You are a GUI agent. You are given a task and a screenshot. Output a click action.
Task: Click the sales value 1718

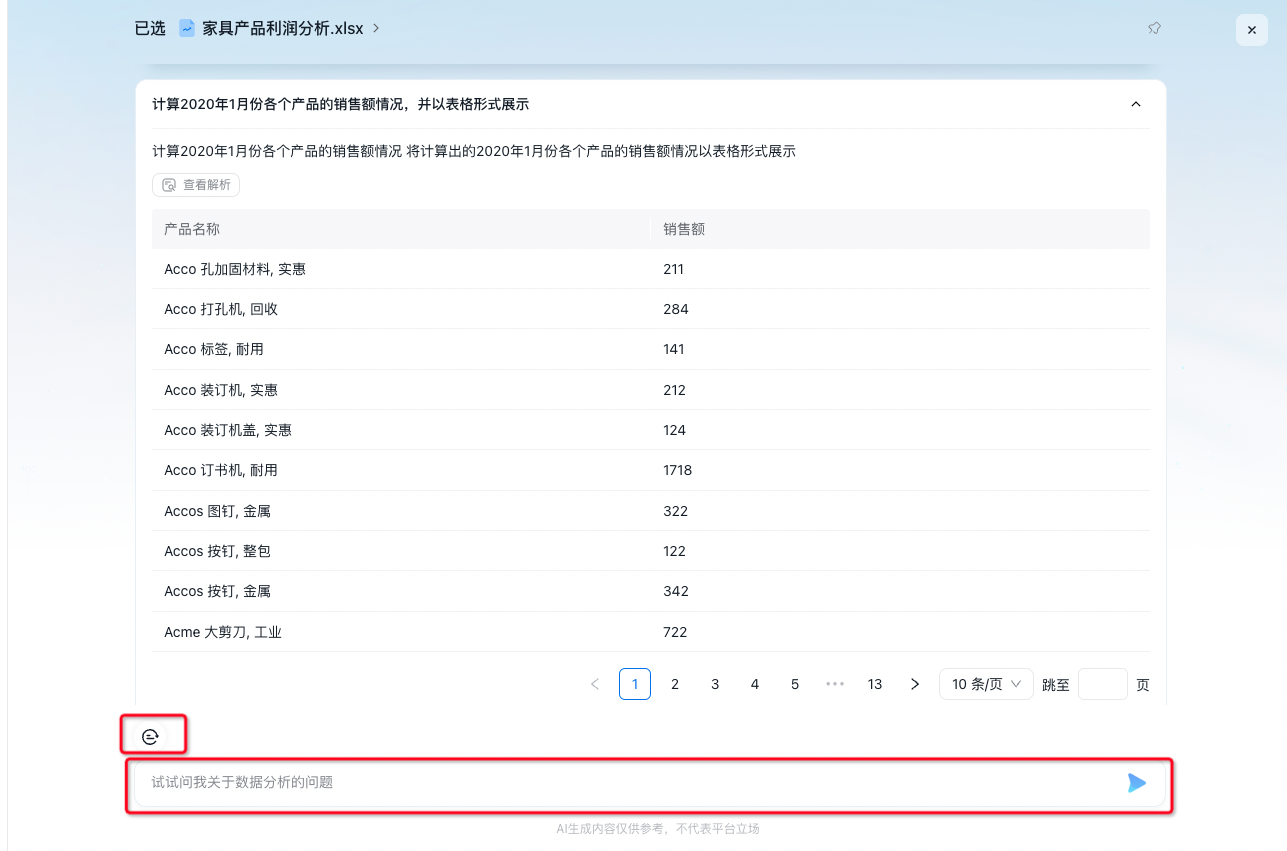[x=677, y=470]
